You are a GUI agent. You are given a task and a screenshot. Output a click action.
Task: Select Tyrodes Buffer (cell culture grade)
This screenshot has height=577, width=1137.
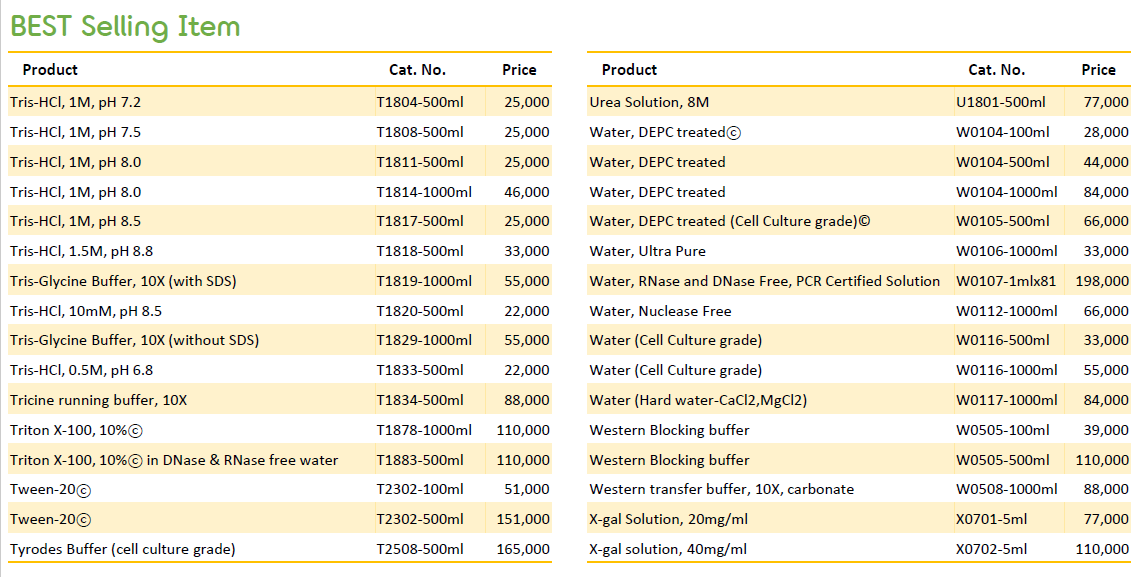[123, 549]
